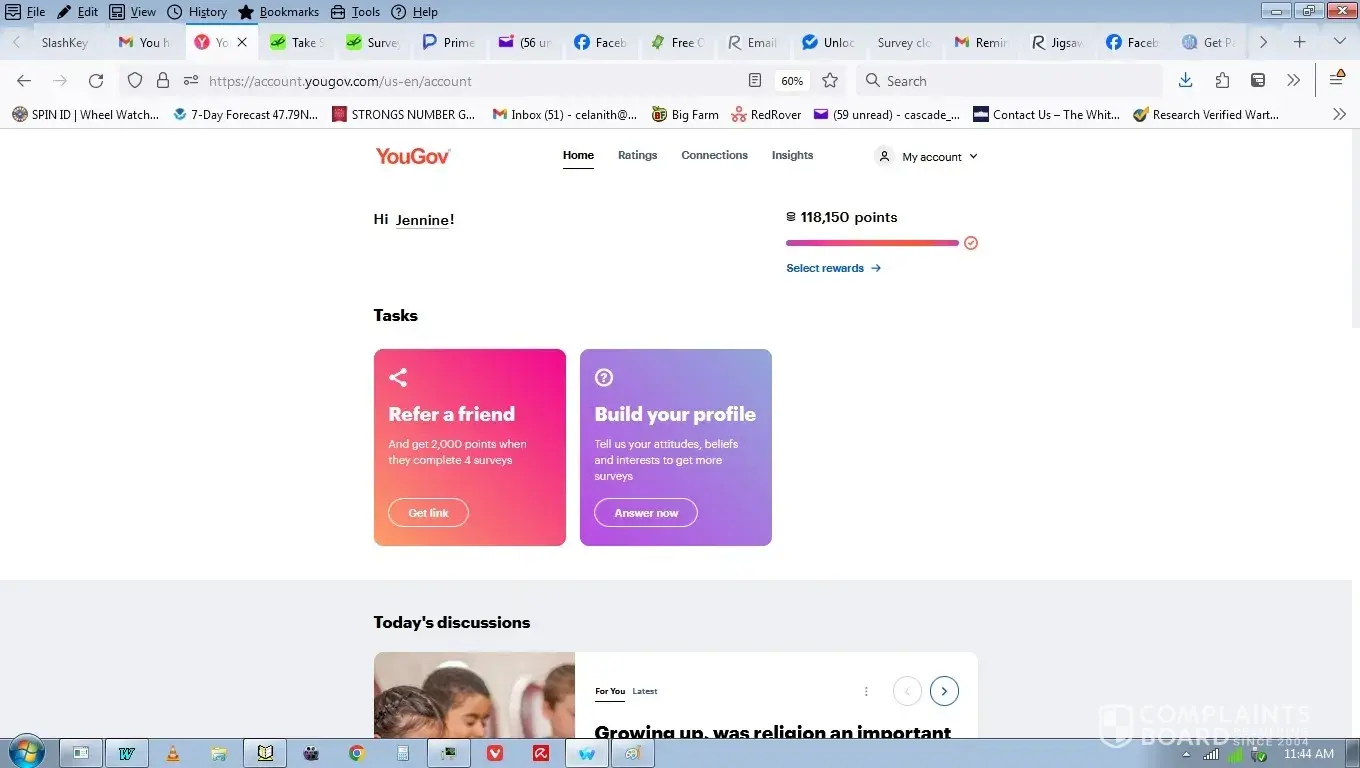This screenshot has width=1360, height=768.
Task: Bookmark this page with the star icon
Action: 830,81
